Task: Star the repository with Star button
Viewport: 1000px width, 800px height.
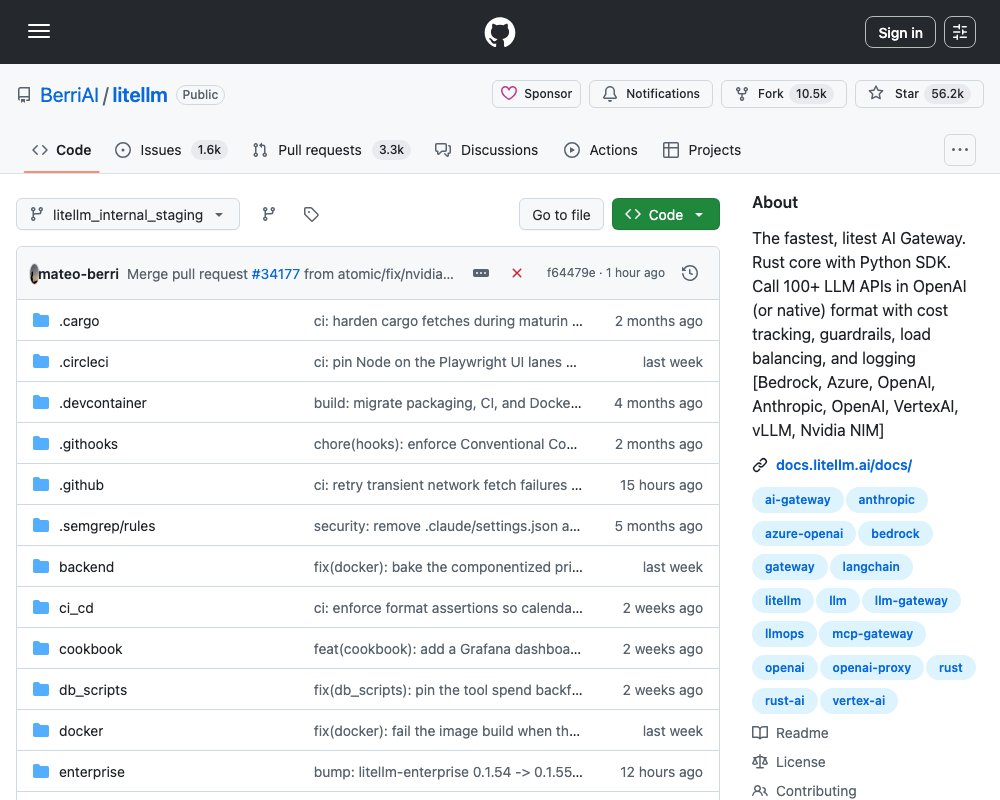Action: (919, 94)
